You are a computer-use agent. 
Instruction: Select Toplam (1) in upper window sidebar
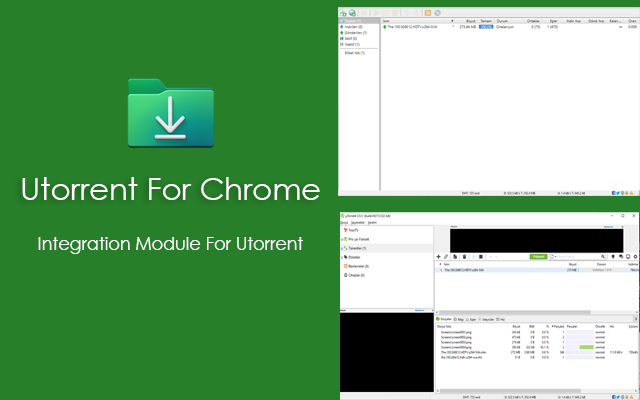tap(359, 21)
